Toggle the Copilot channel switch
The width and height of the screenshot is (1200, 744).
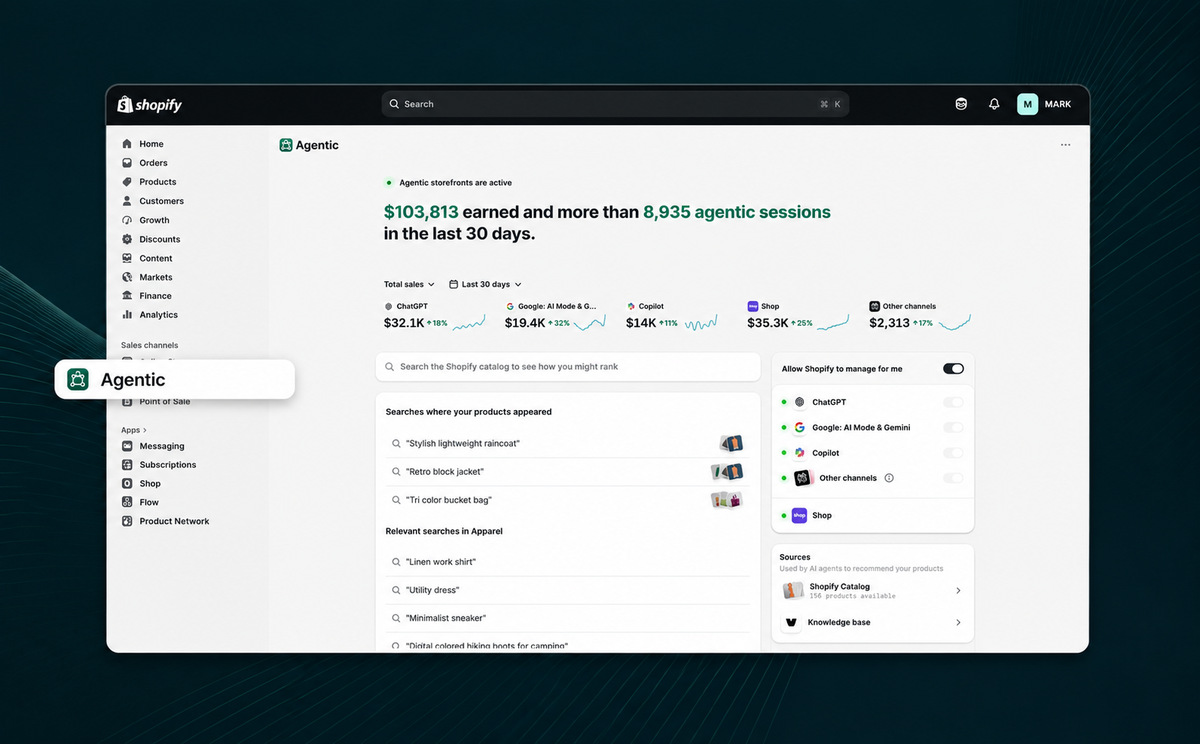point(953,453)
